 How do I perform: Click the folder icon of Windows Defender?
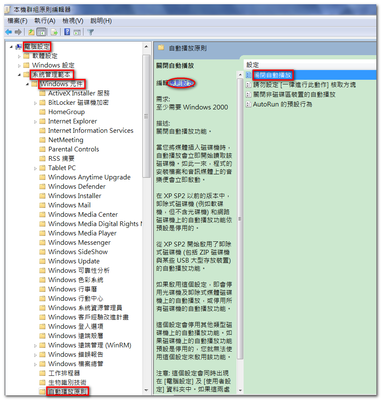click(42, 186)
